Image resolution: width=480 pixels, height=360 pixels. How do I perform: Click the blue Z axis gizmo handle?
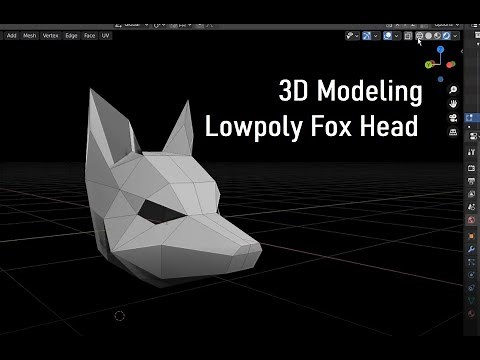(x=440, y=50)
